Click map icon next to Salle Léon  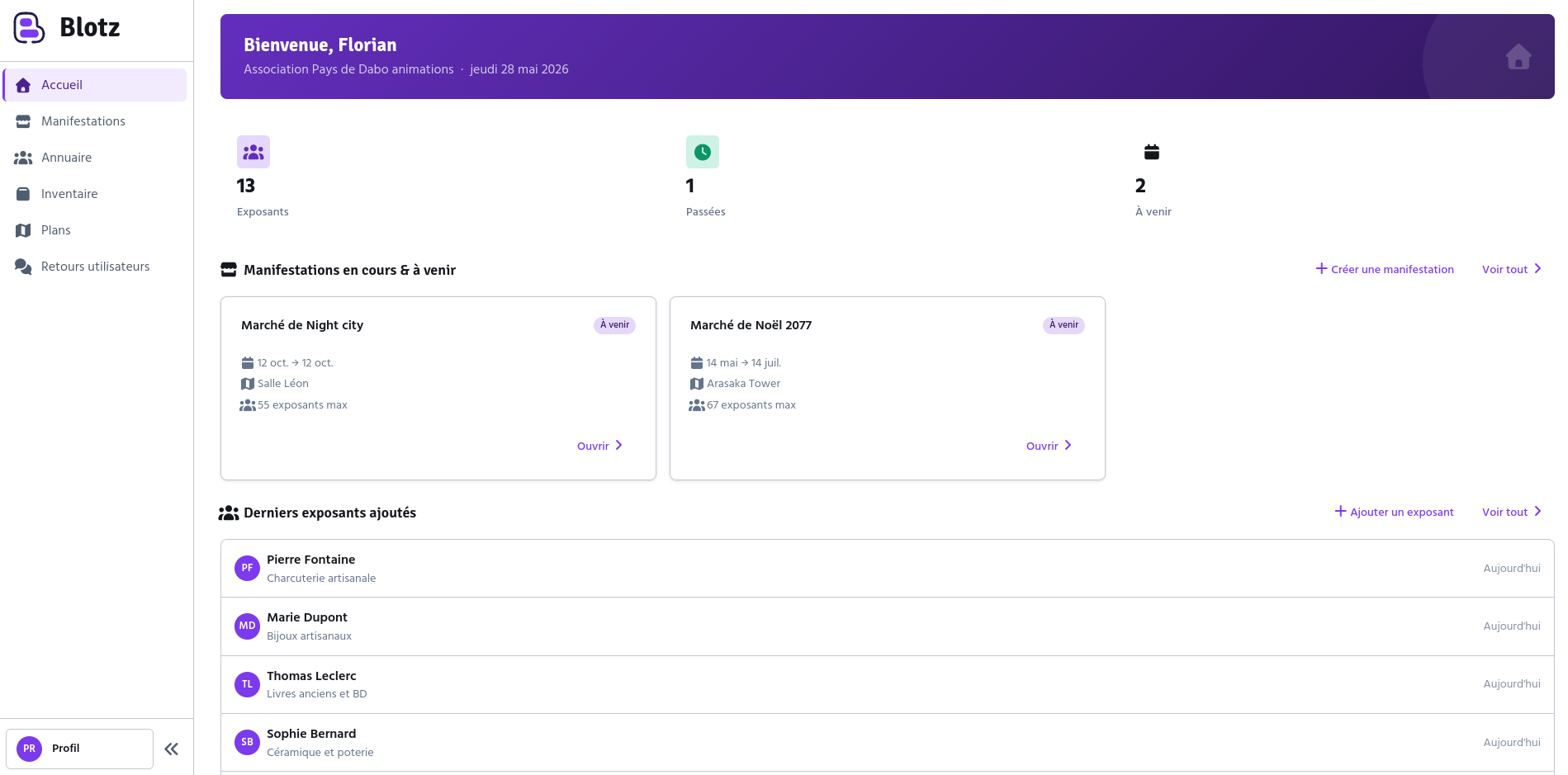click(248, 384)
